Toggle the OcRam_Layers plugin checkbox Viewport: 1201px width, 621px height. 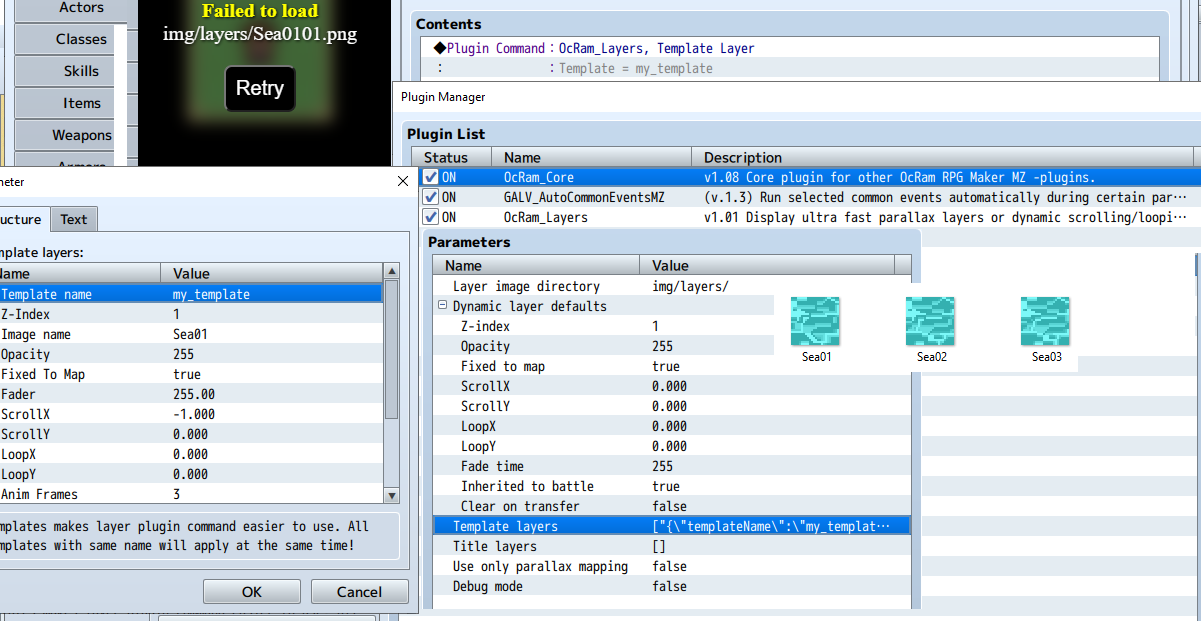(430, 217)
